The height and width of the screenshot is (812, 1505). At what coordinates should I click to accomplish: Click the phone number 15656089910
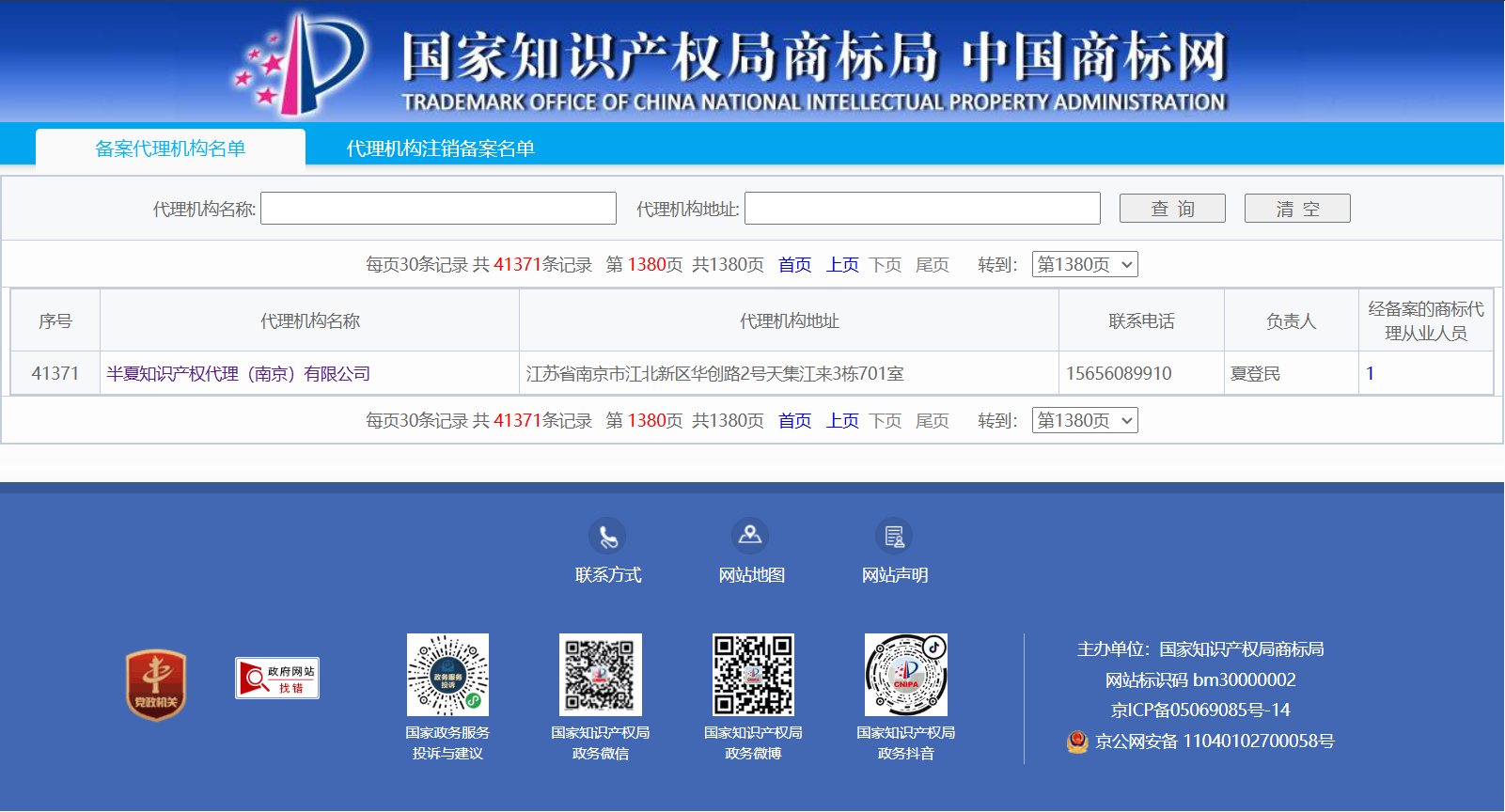click(1119, 374)
